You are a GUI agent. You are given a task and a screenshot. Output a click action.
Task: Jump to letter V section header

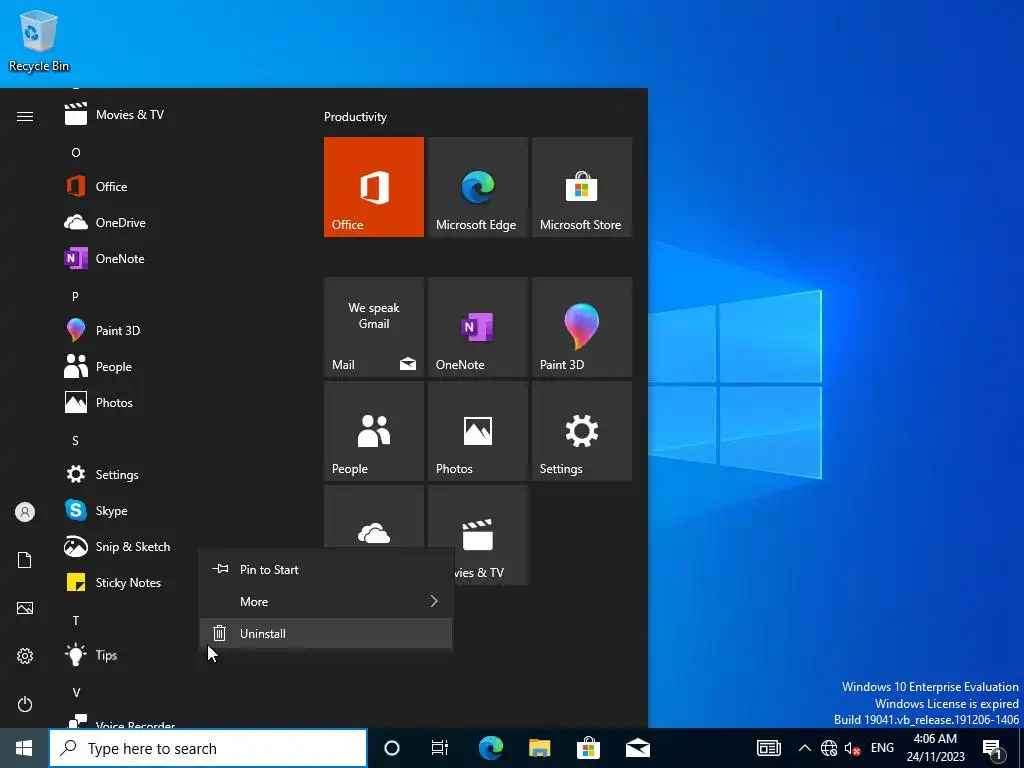pos(76,692)
